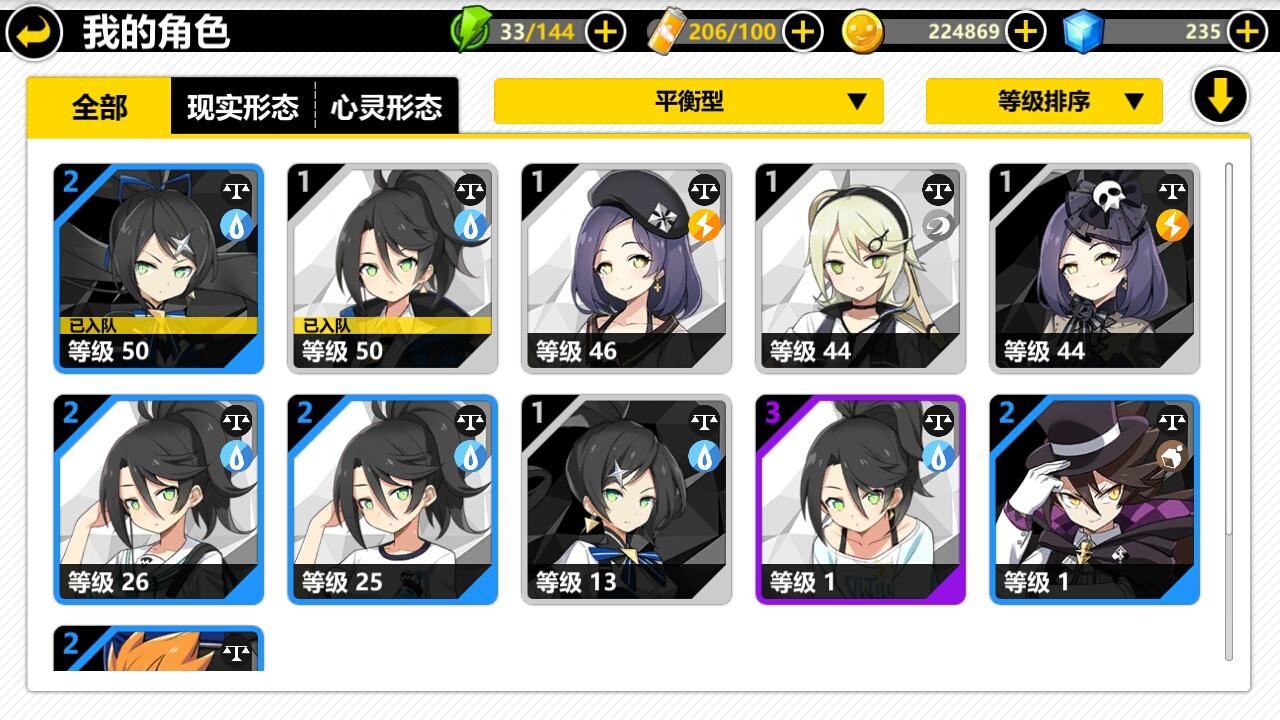Click the green lightning stamina icon
Viewport: 1280px width, 720px height.
pyautogui.click(x=470, y=31)
